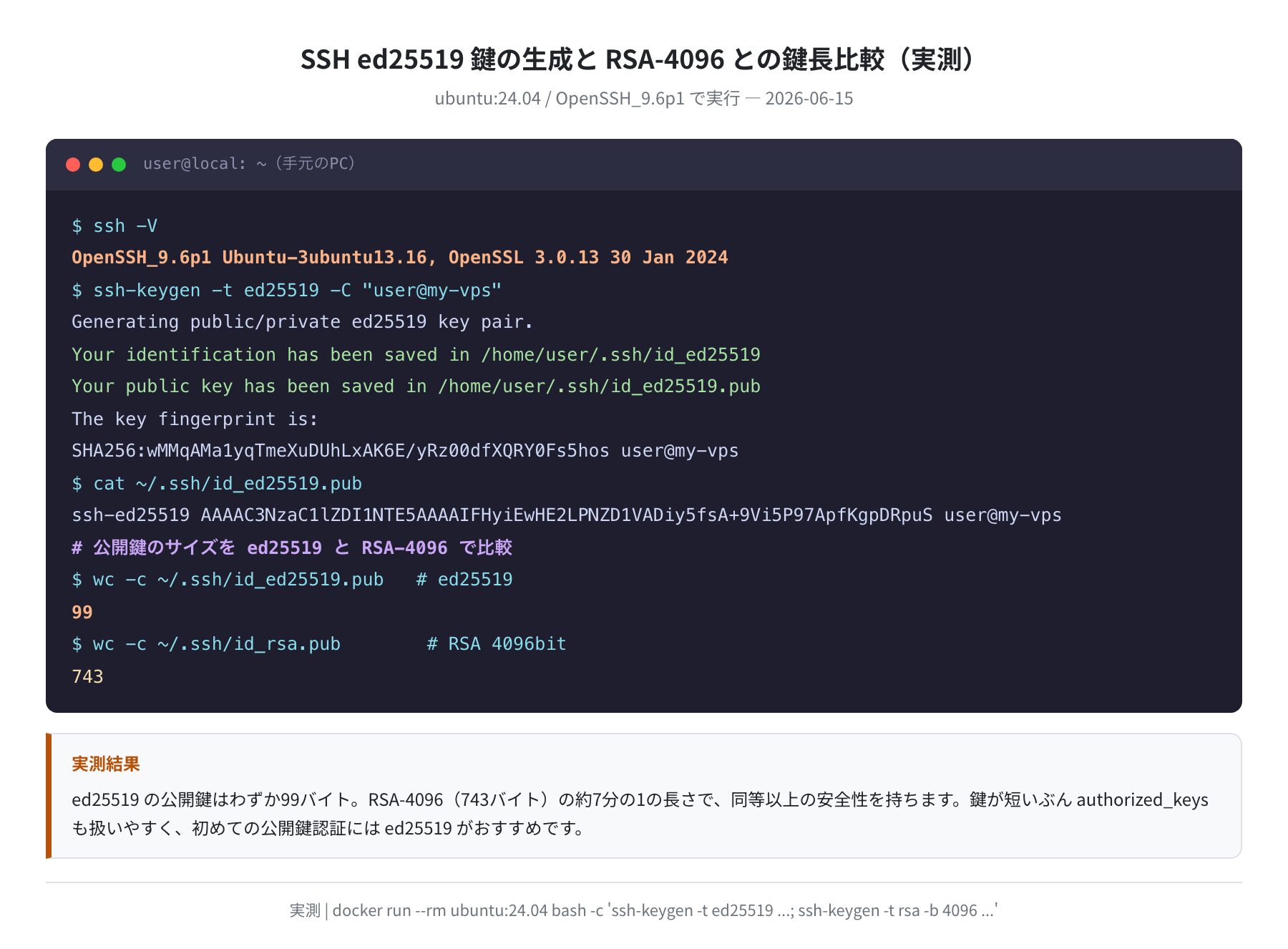Click the footer 'docker run --rm ubuntu:24.04' text
1288x949 pixels.
click(644, 910)
